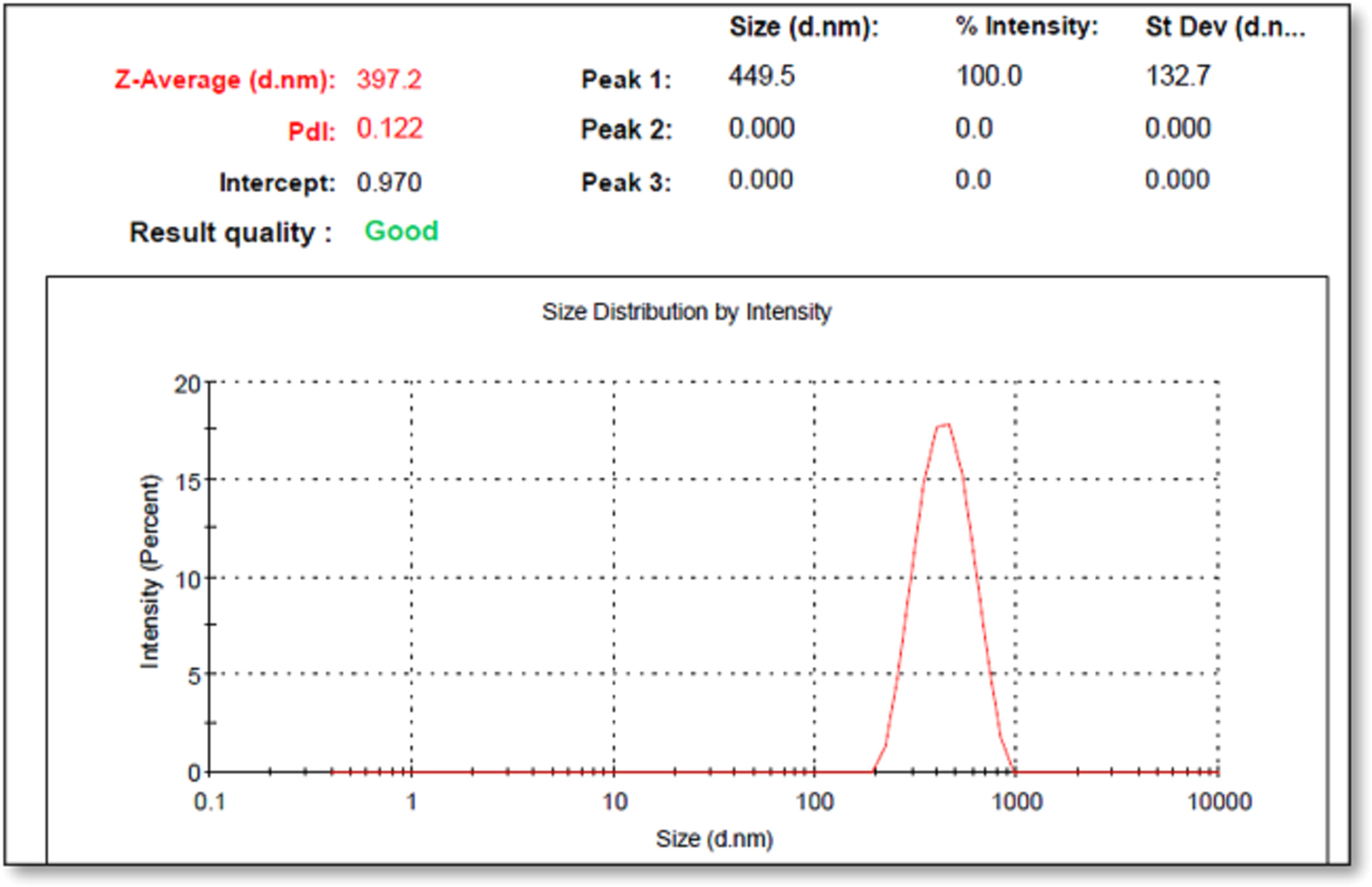This screenshot has width=1372, height=887.
Task: Click the PdI value 0.122
Action: coord(389,129)
